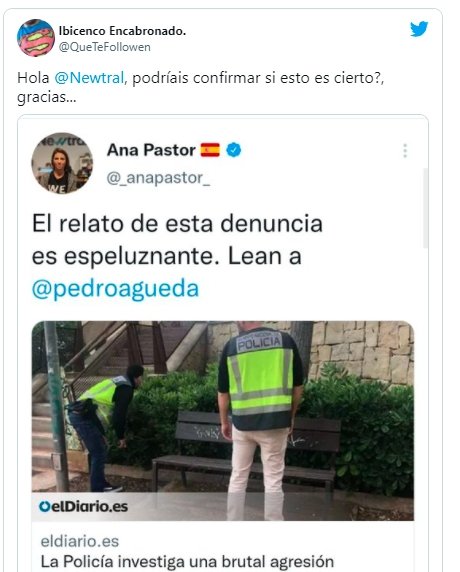This screenshot has width=460, height=572.
Task: Click the @_anapastor_ handle
Action: pyautogui.click(x=158, y=178)
